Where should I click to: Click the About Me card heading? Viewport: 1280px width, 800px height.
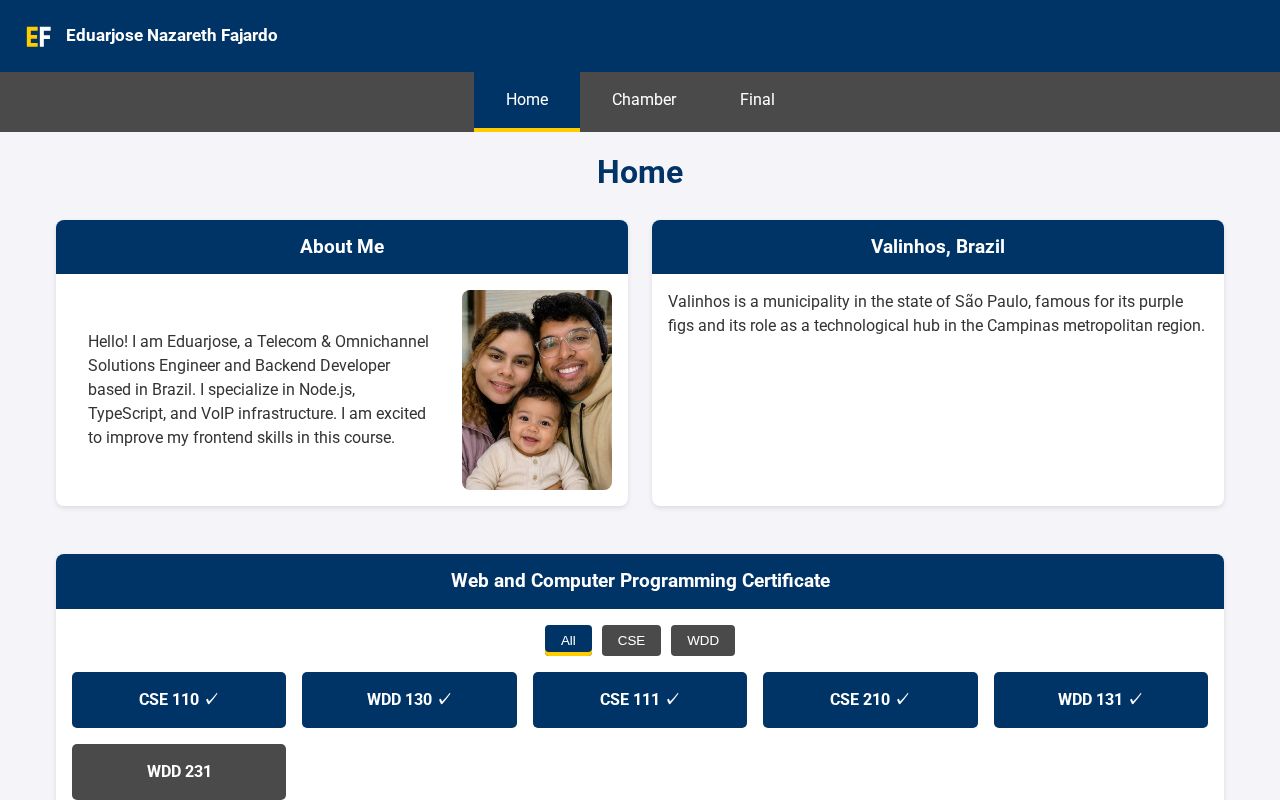click(x=342, y=247)
